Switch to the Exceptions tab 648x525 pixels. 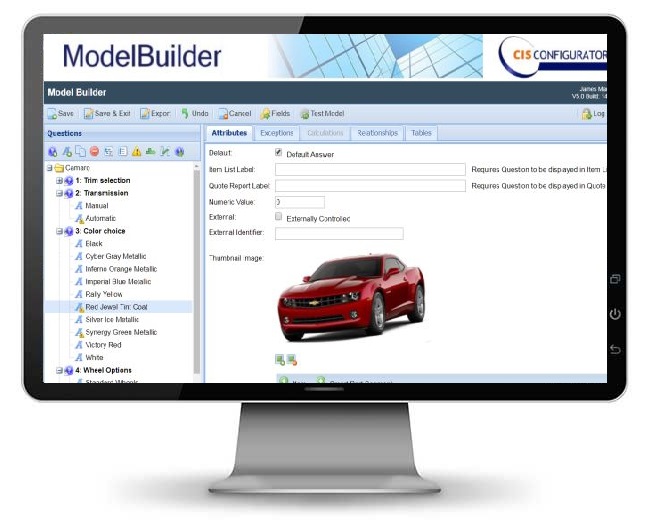[276, 133]
